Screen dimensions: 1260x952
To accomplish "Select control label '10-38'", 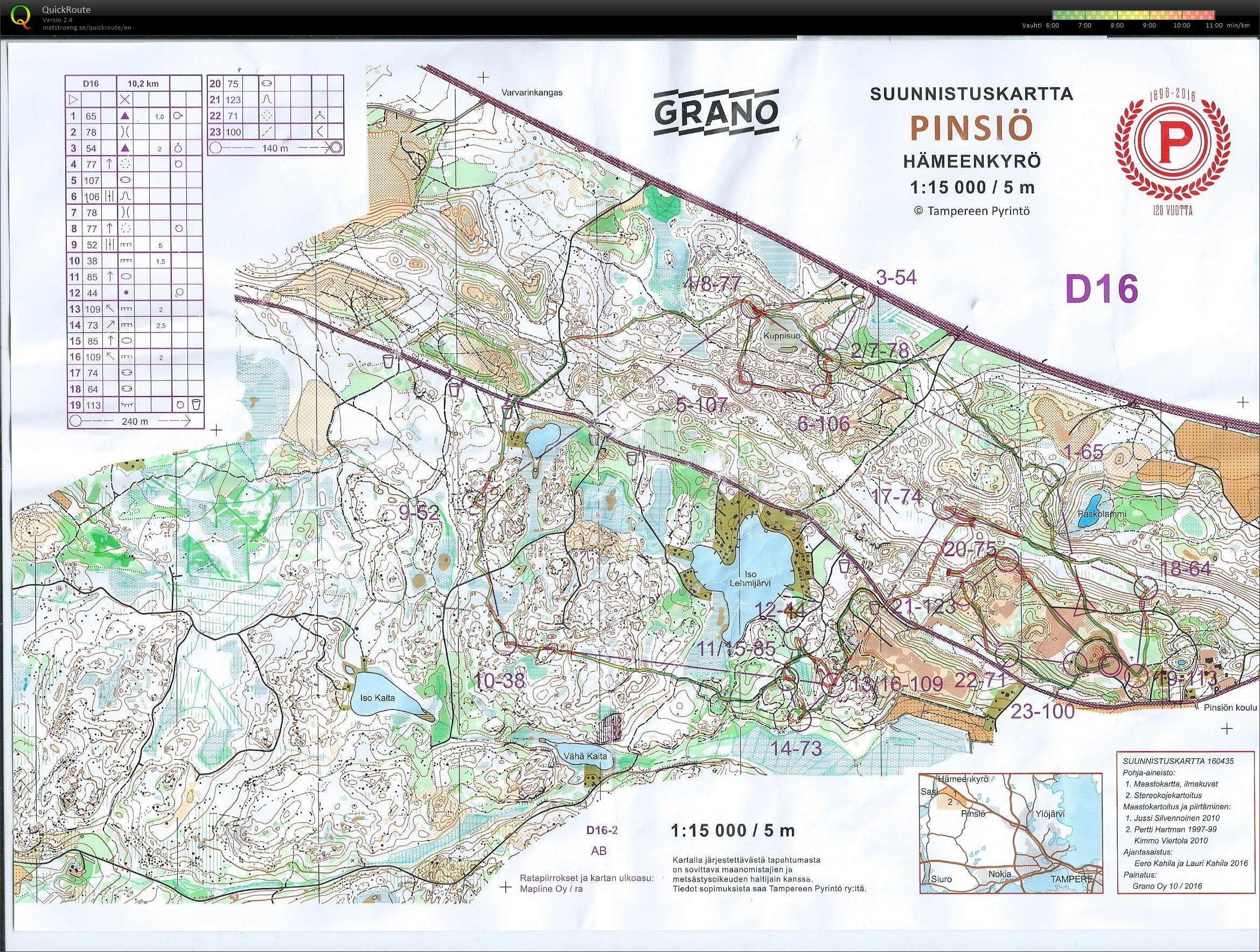I will pyautogui.click(x=499, y=681).
